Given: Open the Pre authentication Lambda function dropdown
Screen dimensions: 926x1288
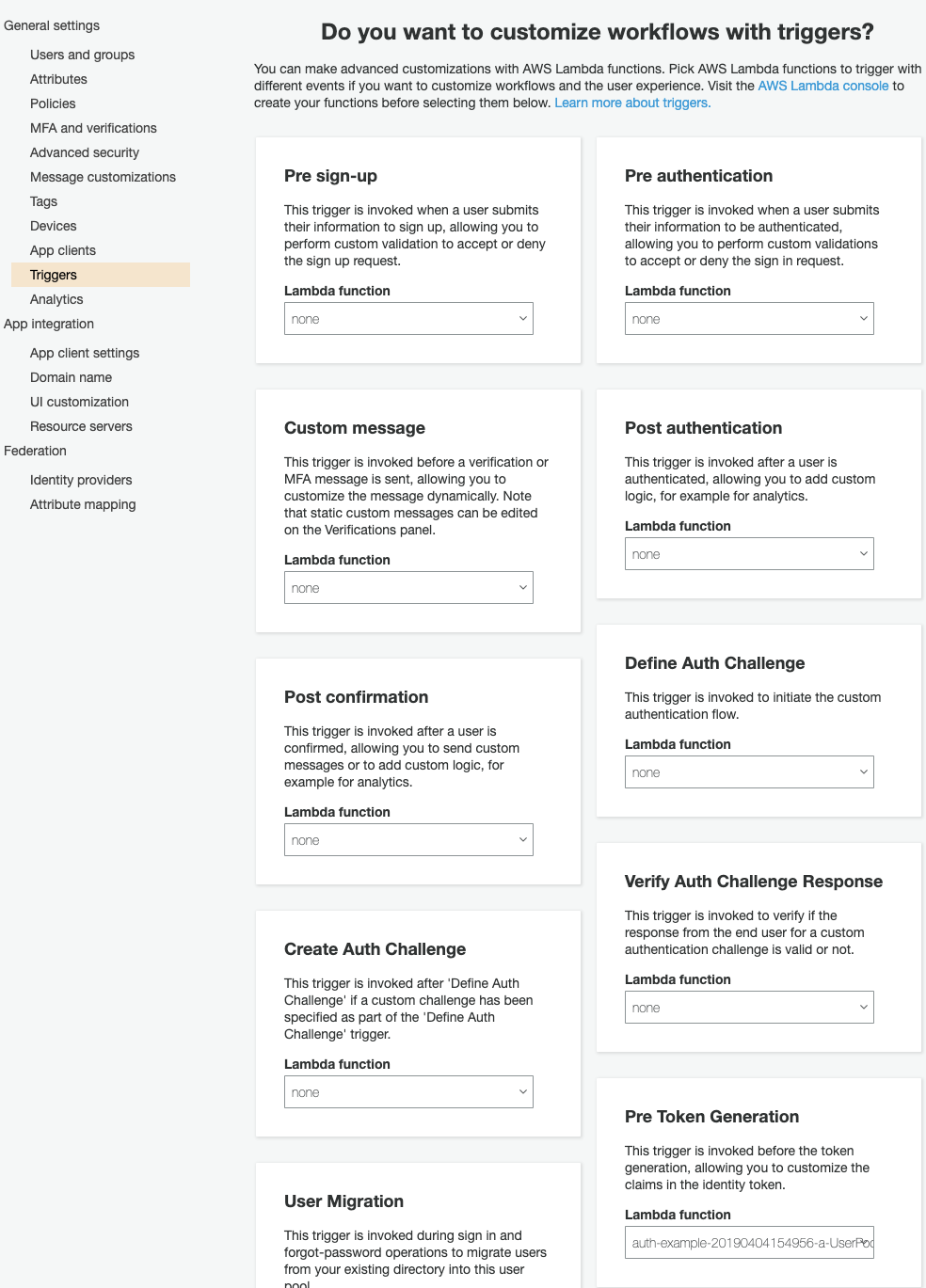Looking at the screenshot, I should pos(749,319).
